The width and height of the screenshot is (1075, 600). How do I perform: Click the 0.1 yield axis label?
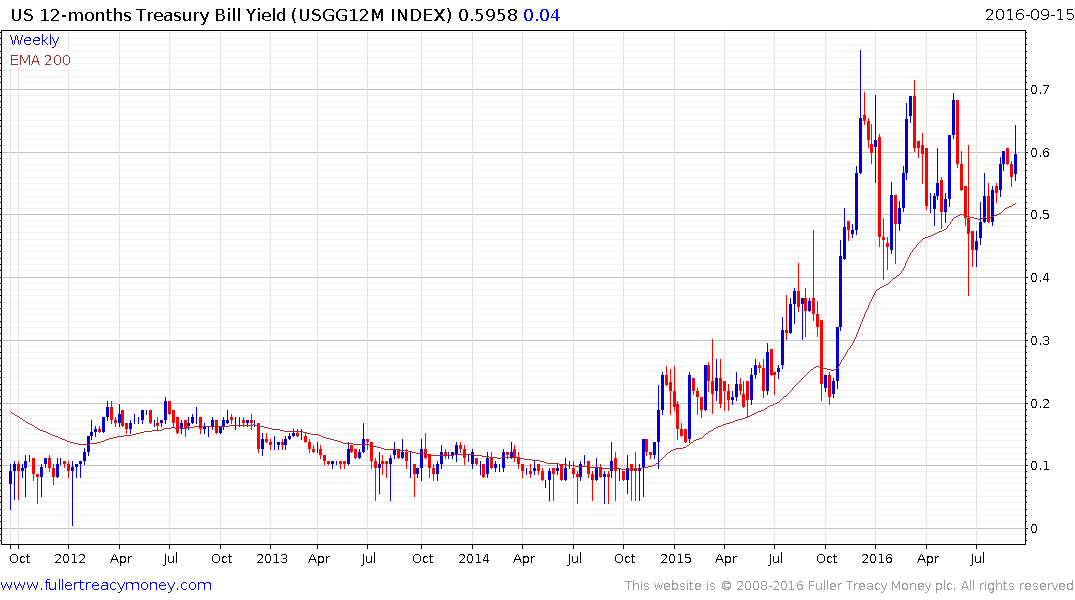pos(1039,466)
